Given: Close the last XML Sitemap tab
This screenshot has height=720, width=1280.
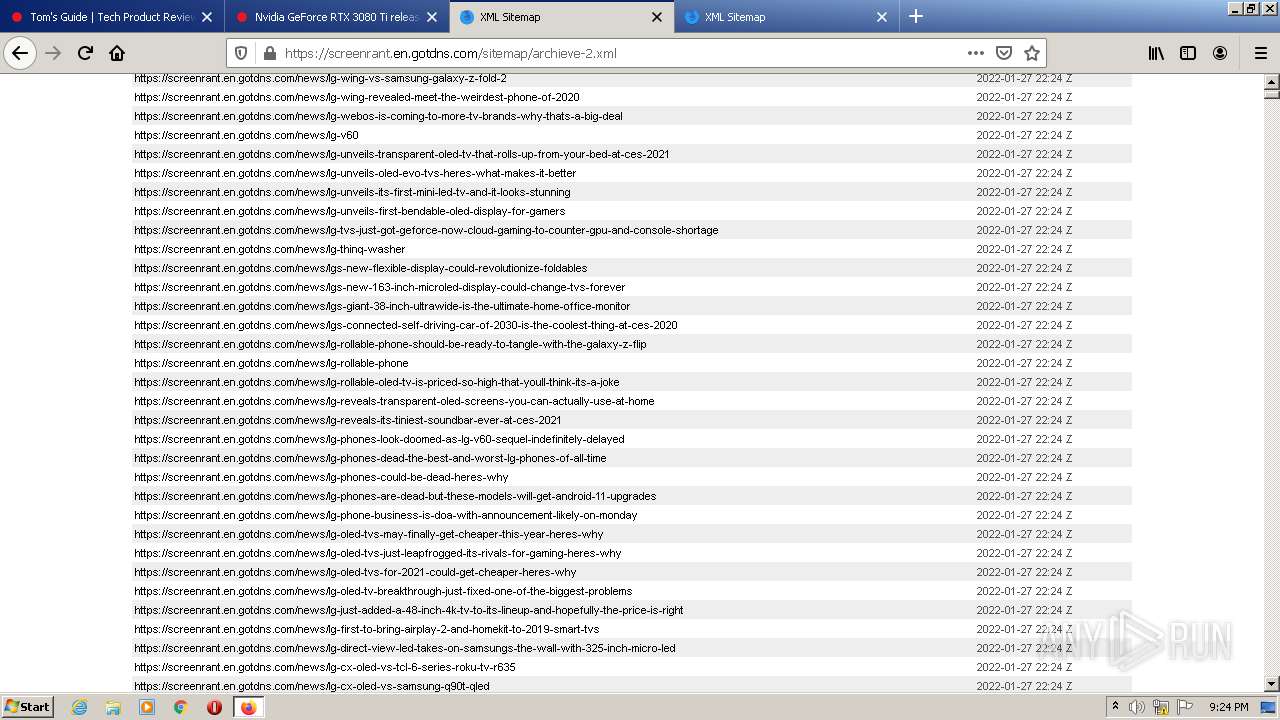Looking at the screenshot, I should [882, 17].
